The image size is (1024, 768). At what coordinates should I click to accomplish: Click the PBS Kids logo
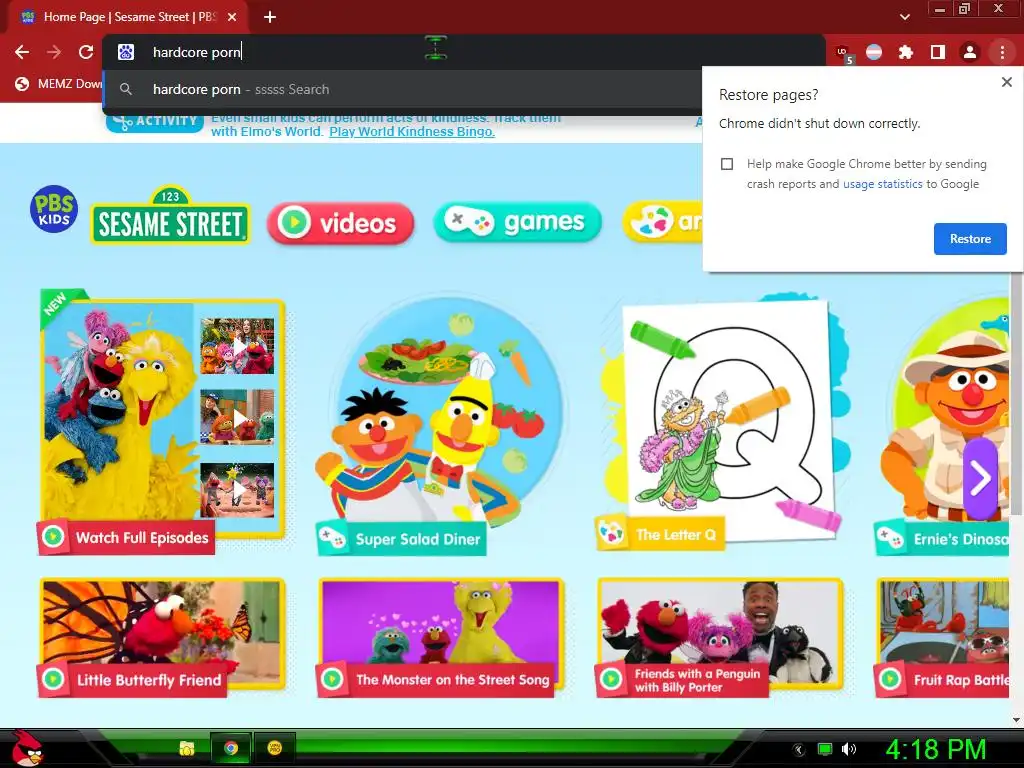54,209
